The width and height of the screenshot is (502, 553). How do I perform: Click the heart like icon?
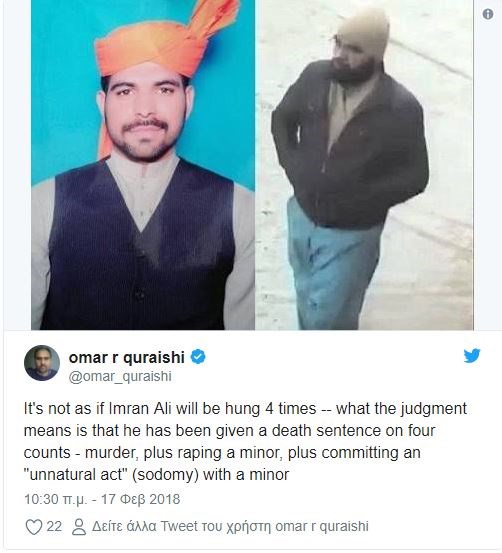coord(34,527)
